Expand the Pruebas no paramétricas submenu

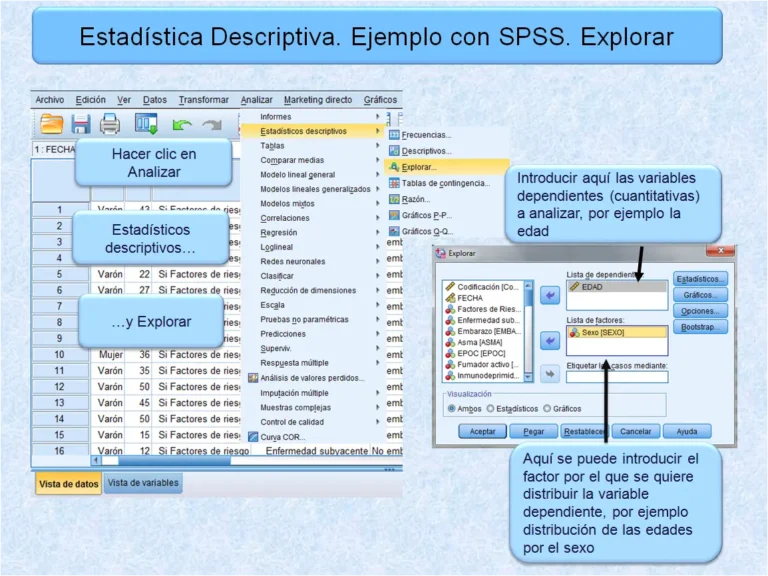tap(313, 319)
